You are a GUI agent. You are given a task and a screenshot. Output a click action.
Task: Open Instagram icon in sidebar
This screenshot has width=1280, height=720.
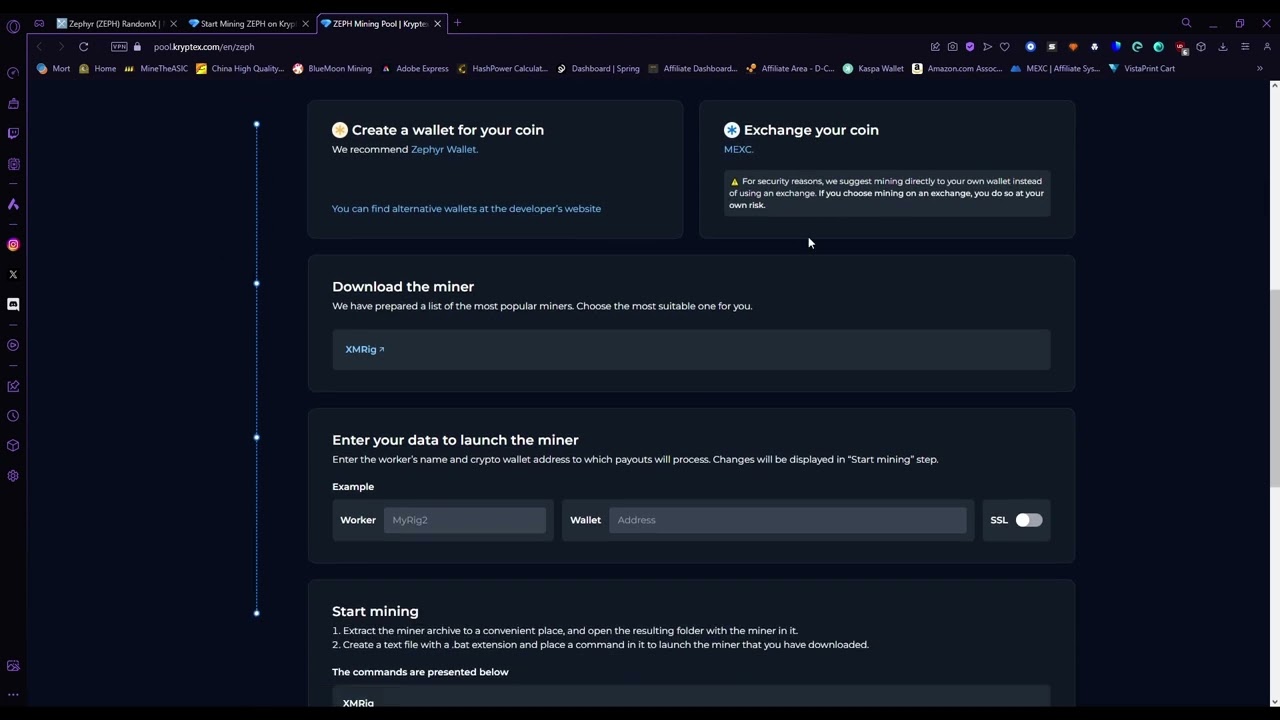pyautogui.click(x=13, y=244)
